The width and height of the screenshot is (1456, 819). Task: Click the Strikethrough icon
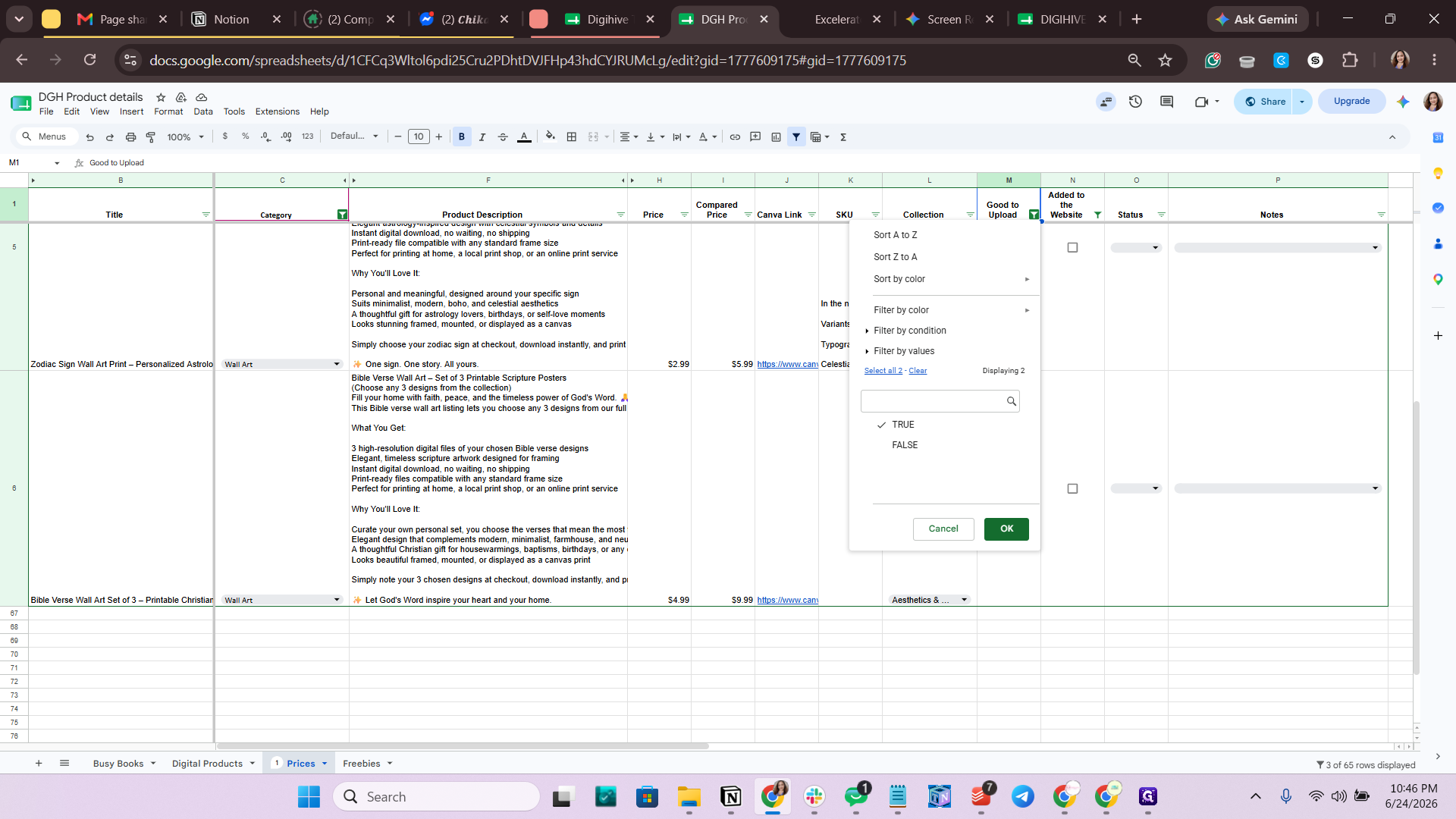(502, 137)
